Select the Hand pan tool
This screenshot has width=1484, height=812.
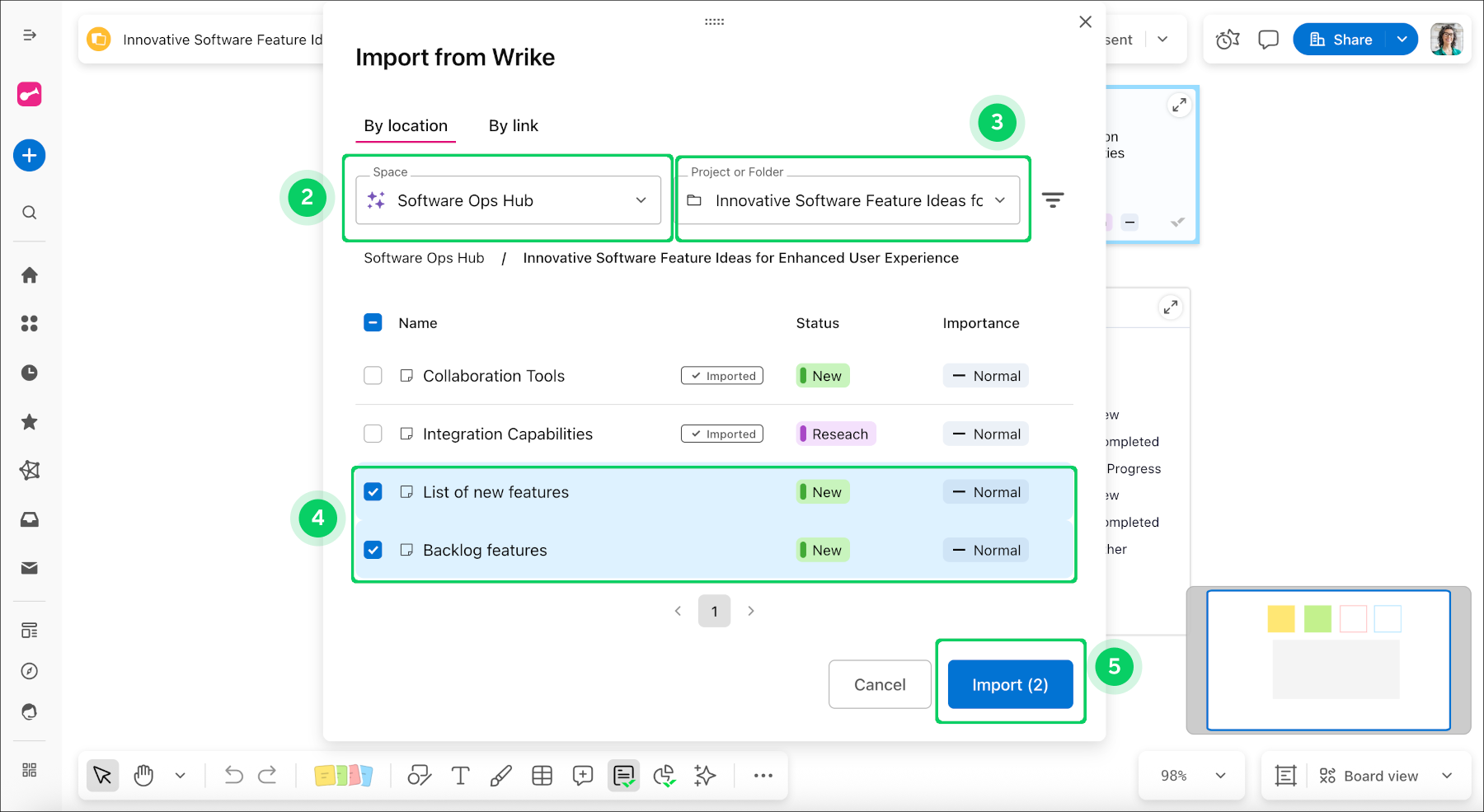[143, 775]
